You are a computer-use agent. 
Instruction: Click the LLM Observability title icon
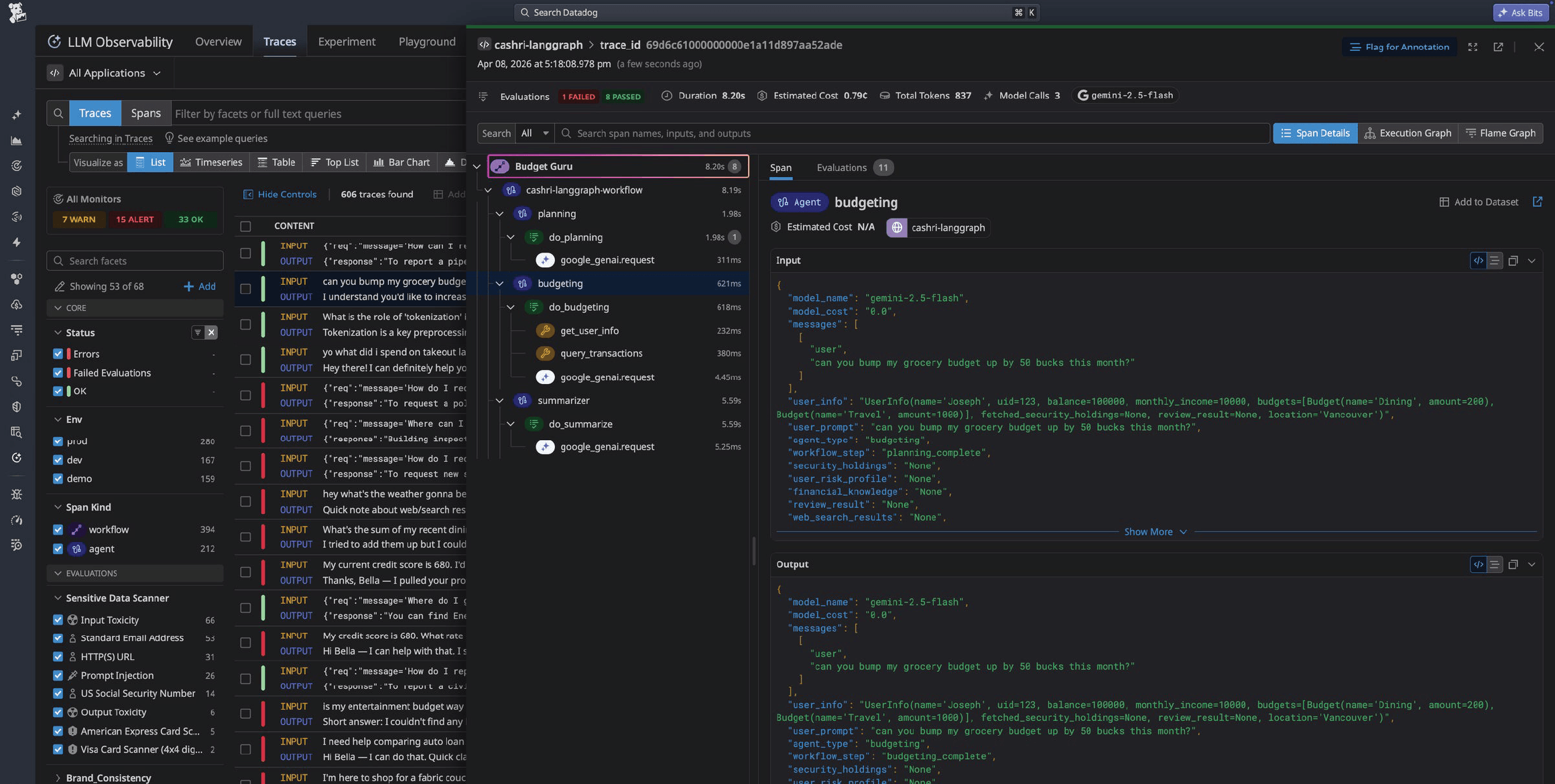point(54,42)
